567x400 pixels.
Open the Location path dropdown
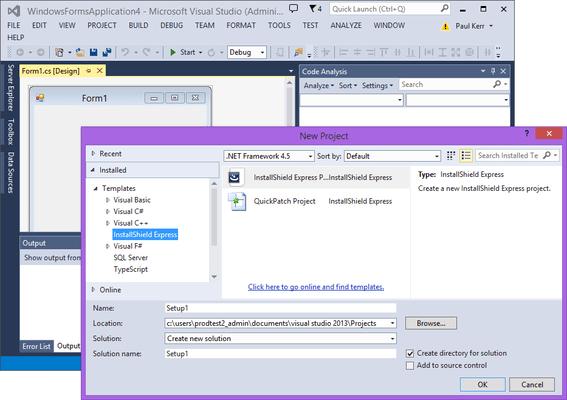point(392,323)
